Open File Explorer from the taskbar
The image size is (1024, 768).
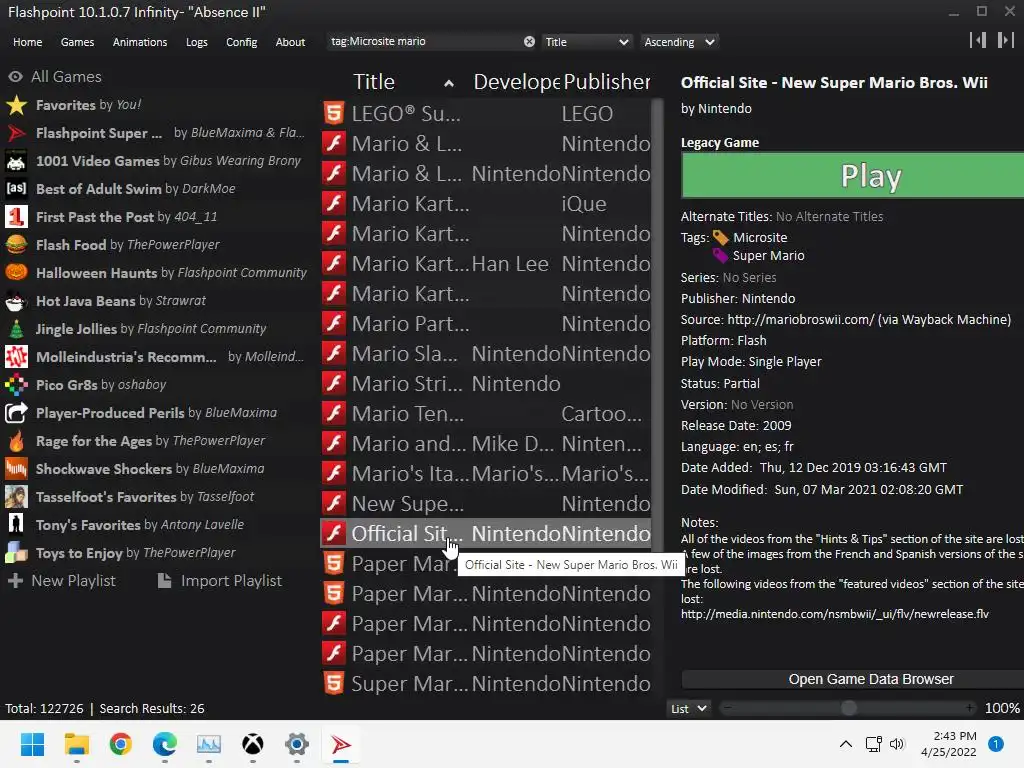tap(76, 744)
